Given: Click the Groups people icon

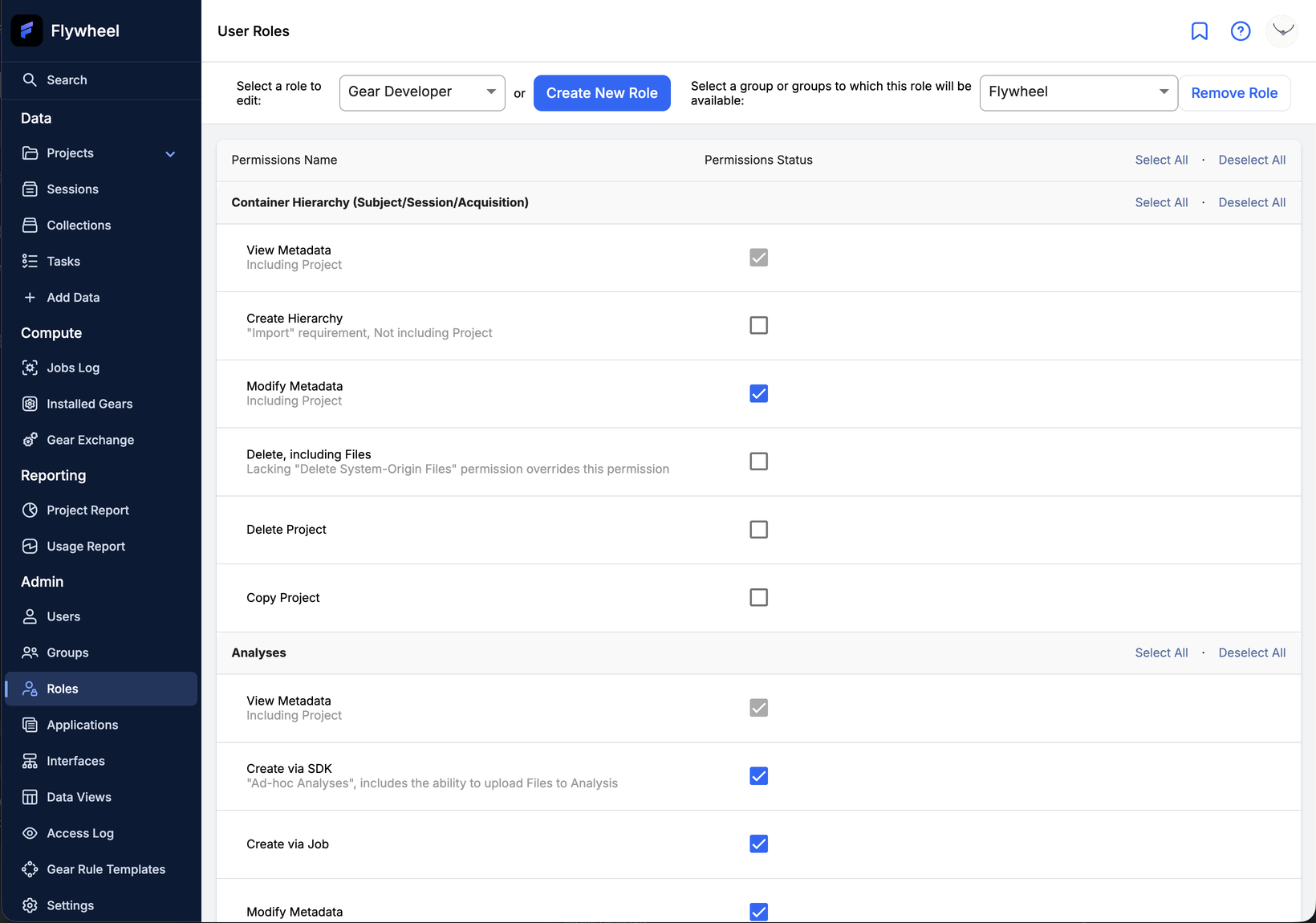Looking at the screenshot, I should (30, 653).
